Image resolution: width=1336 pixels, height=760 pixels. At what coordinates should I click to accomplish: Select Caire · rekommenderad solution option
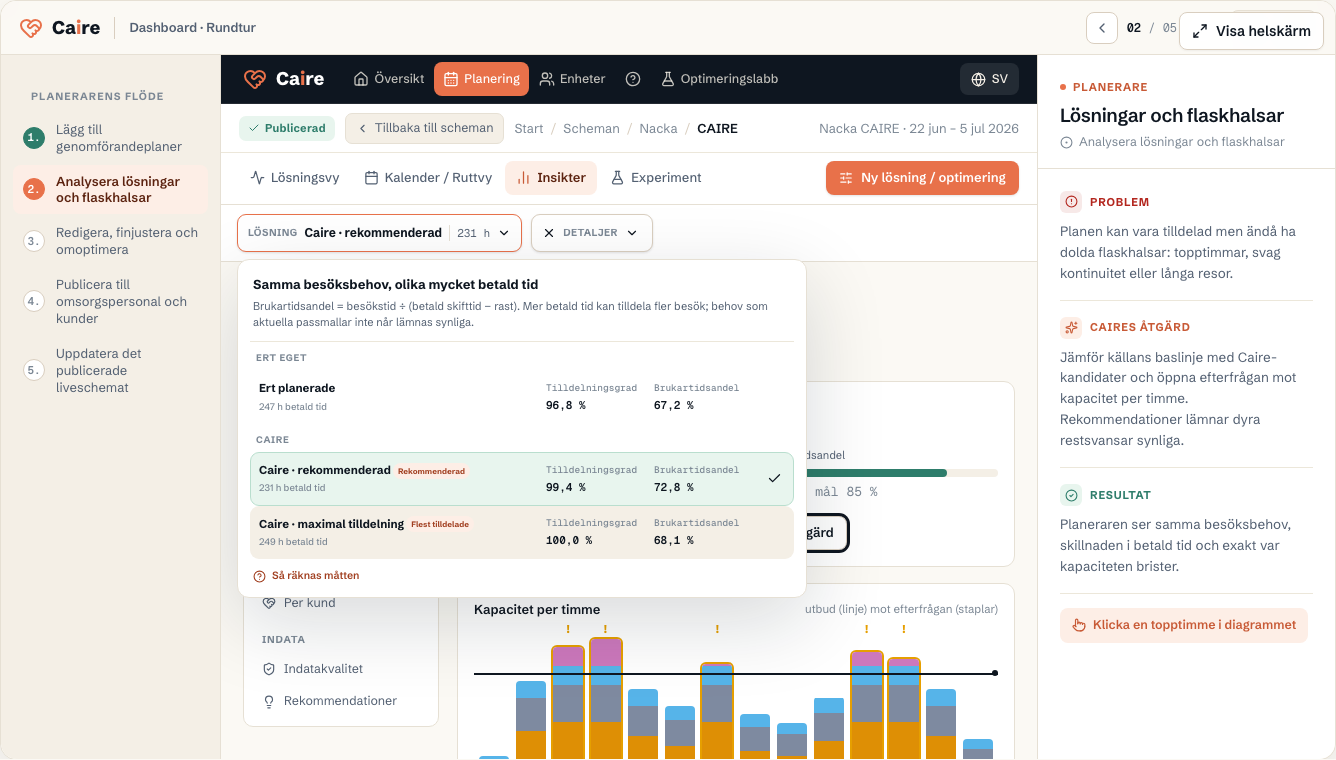(x=522, y=479)
